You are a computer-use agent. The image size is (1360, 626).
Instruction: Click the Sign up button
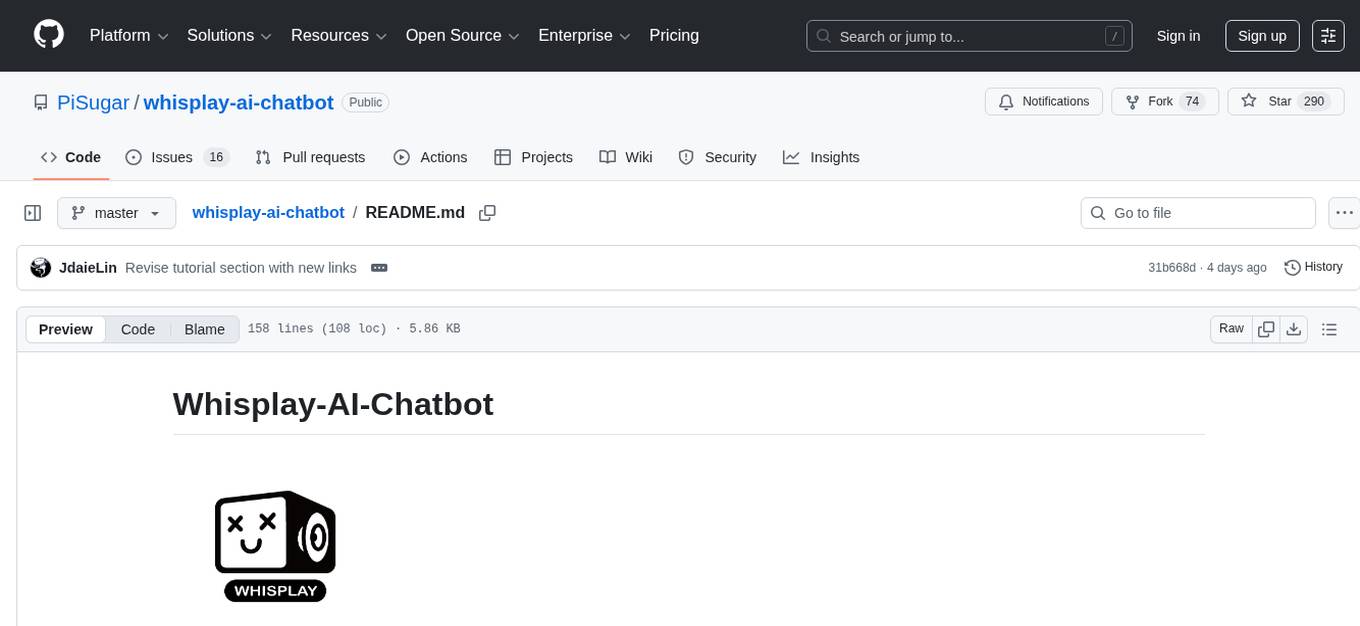(1261, 35)
